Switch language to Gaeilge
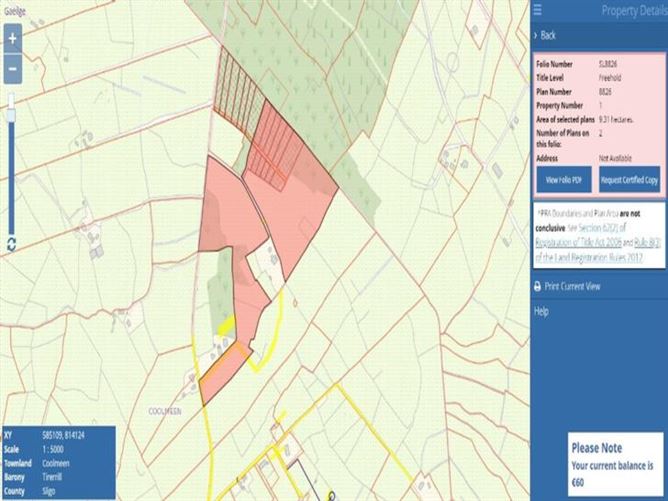This screenshot has height=501, width=668. click(x=15, y=11)
